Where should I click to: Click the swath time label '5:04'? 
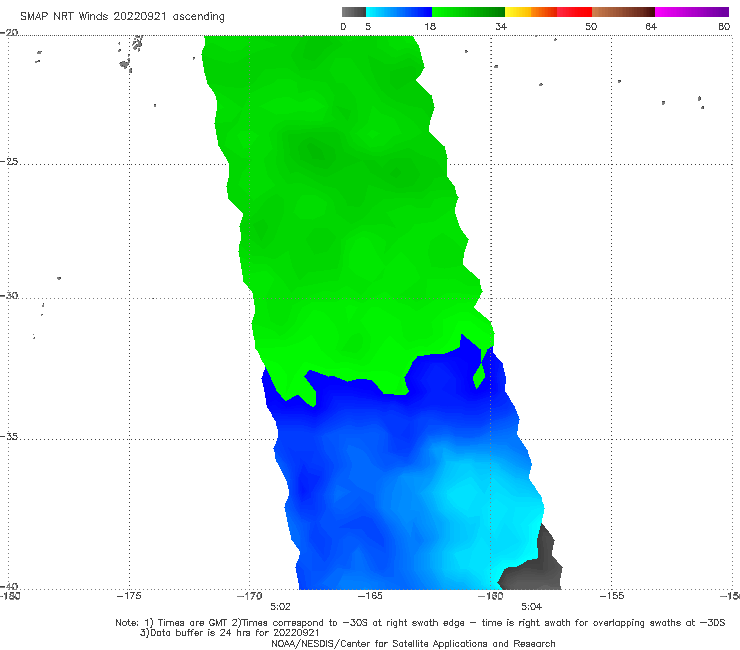(x=531, y=607)
